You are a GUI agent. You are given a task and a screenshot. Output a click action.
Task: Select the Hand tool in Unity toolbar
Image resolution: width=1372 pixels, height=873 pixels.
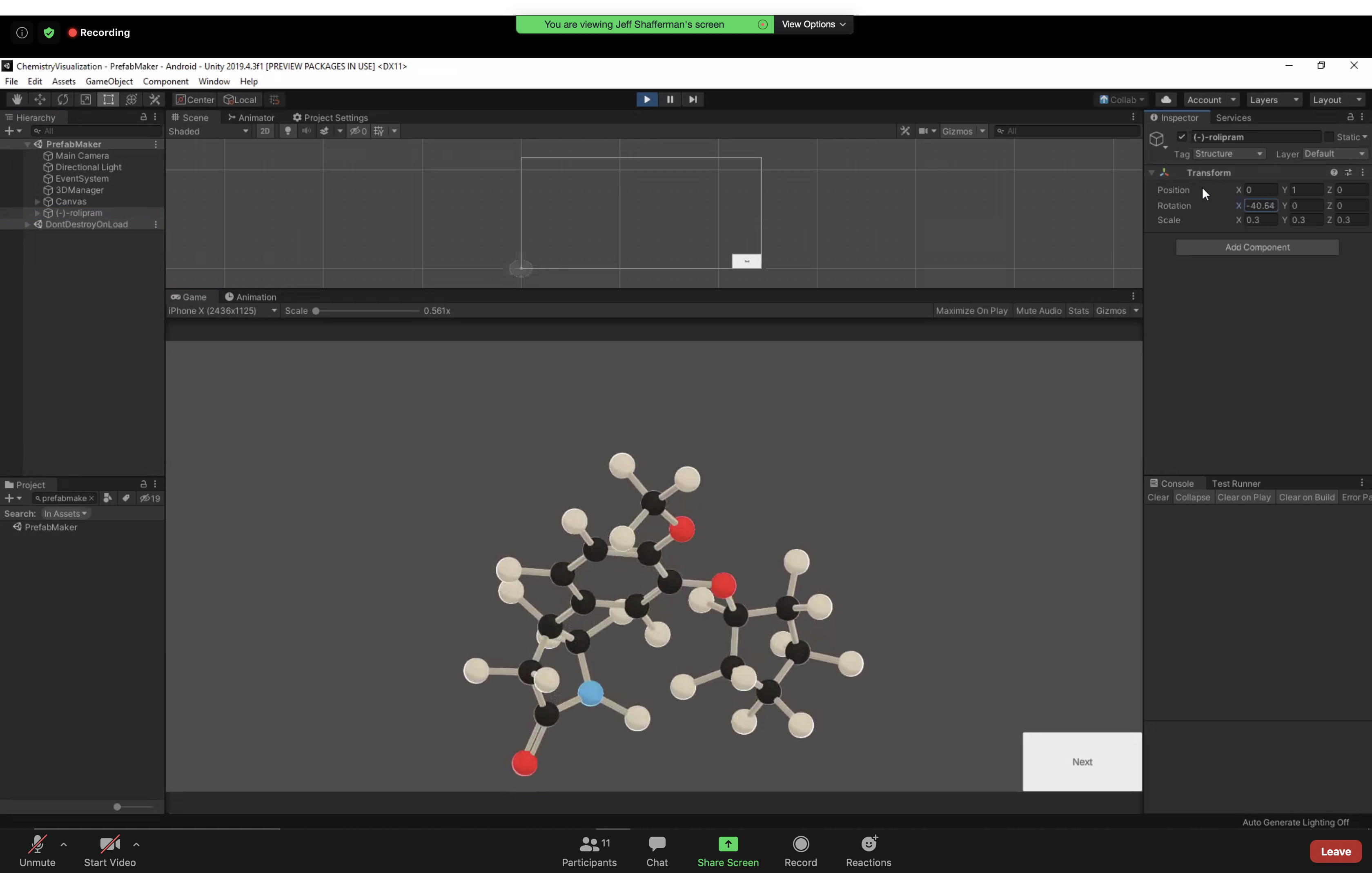pyautogui.click(x=17, y=99)
